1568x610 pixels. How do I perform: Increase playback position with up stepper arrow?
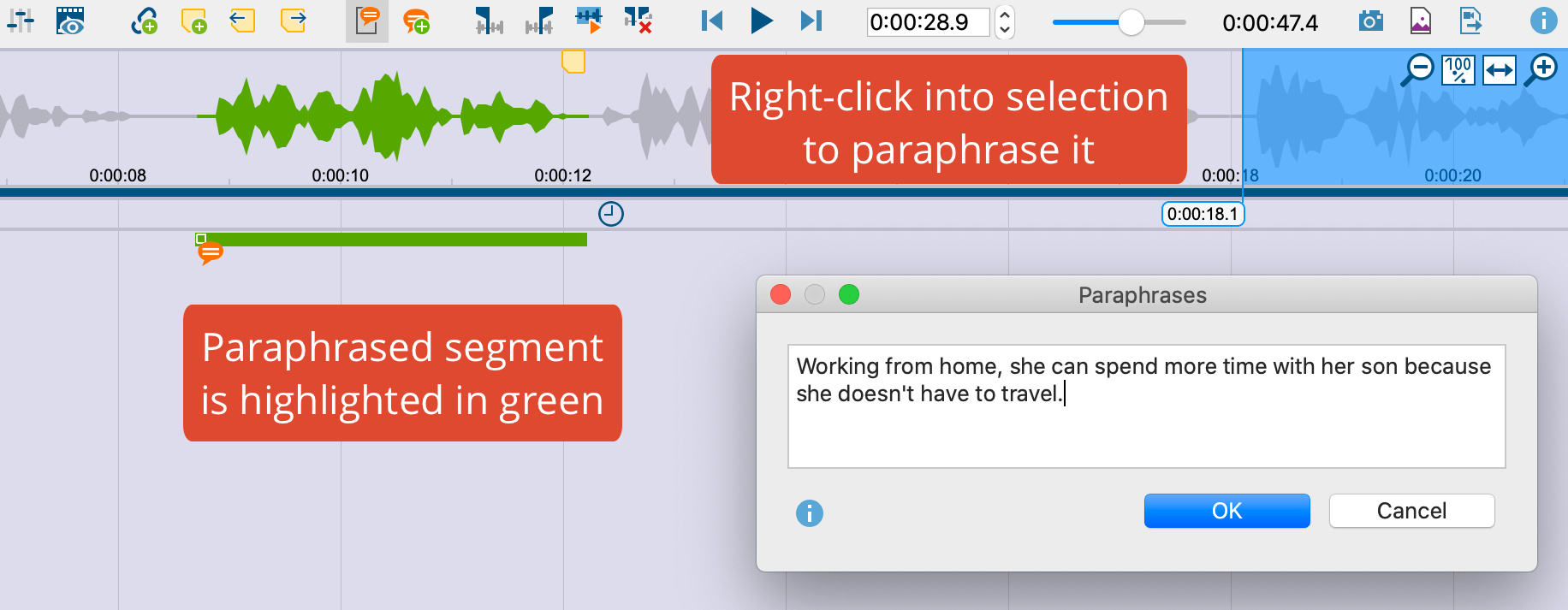pos(1005,15)
